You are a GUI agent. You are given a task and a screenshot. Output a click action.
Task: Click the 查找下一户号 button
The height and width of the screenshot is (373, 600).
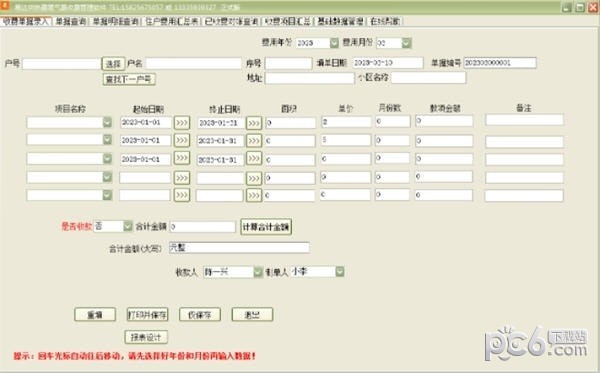click(129, 80)
